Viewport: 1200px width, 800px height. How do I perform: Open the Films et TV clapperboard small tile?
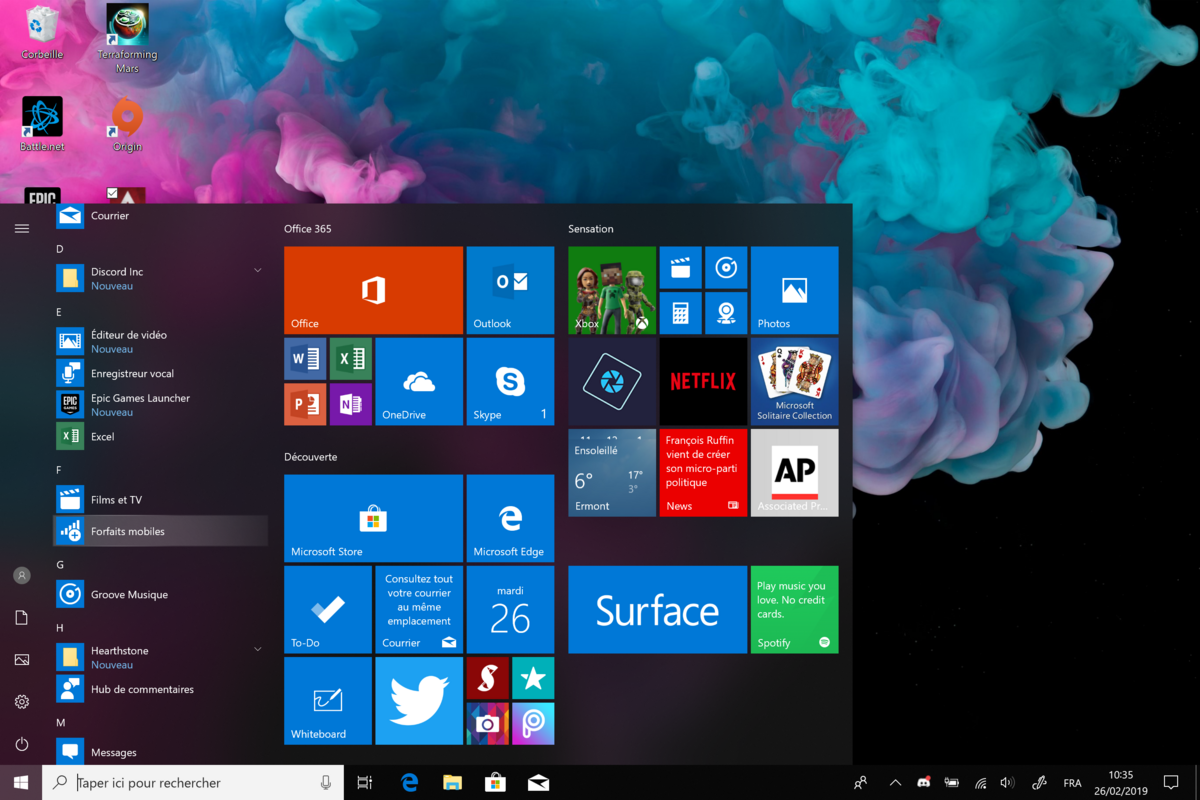680,267
